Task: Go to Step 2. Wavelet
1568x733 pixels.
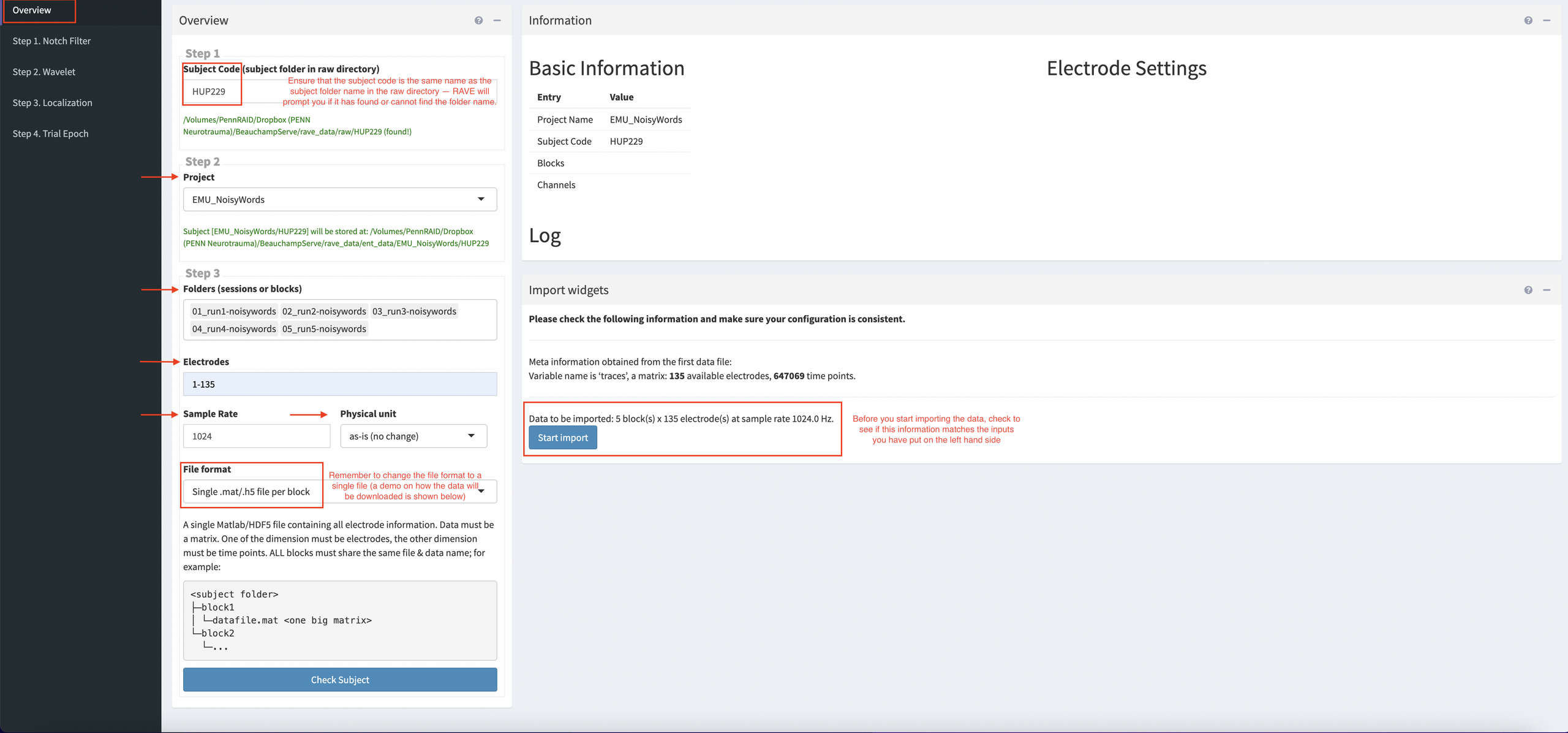Action: (x=44, y=72)
